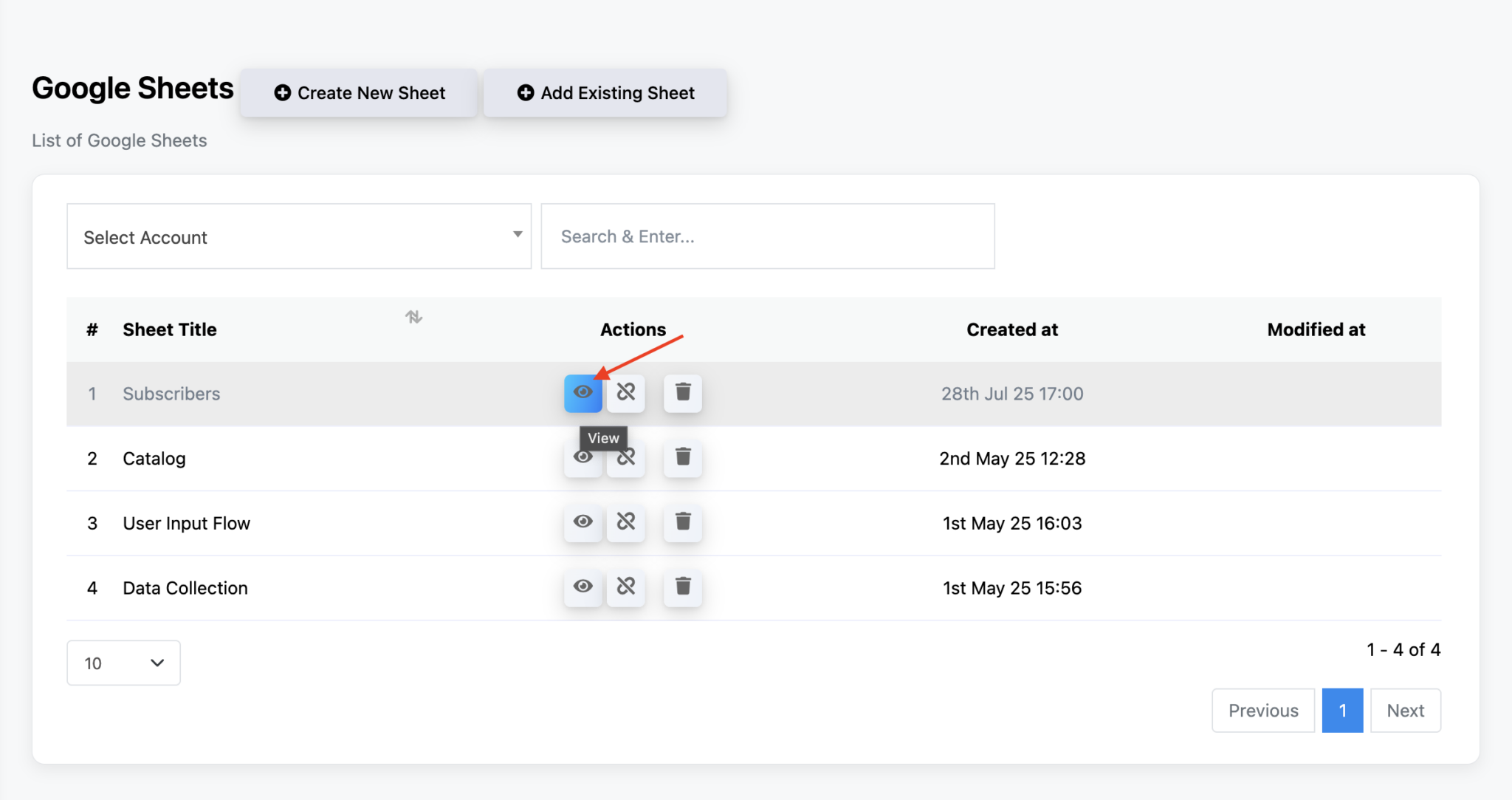Click the Modified at column header
Viewport: 1512px width, 800px height.
[1316, 329]
